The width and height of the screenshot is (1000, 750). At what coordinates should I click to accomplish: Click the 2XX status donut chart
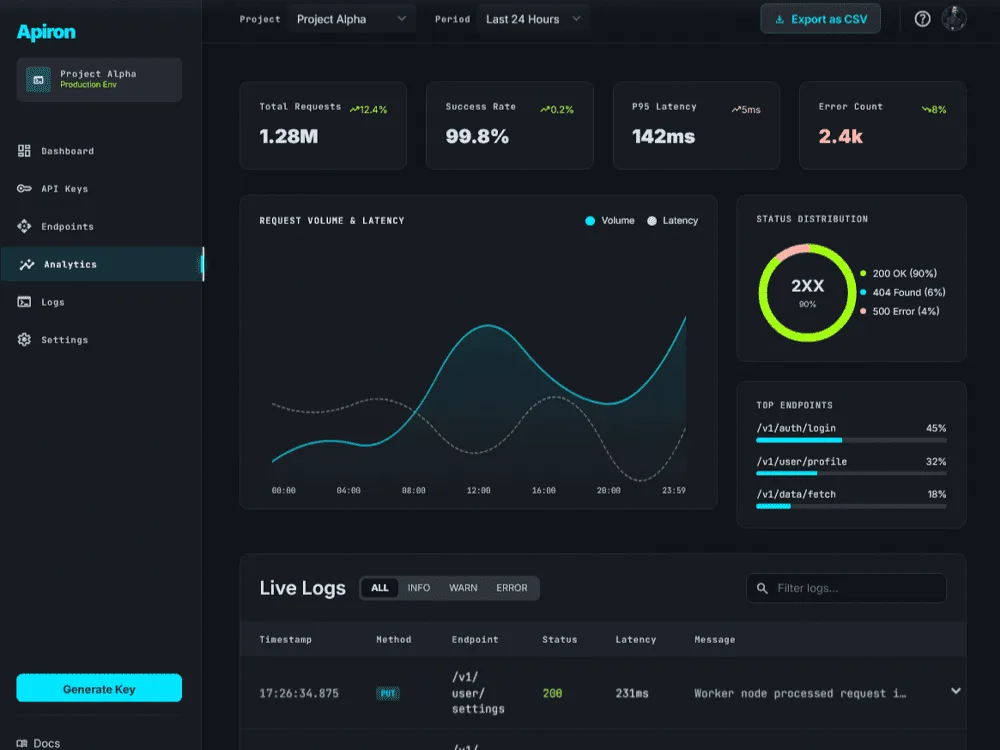pos(807,292)
